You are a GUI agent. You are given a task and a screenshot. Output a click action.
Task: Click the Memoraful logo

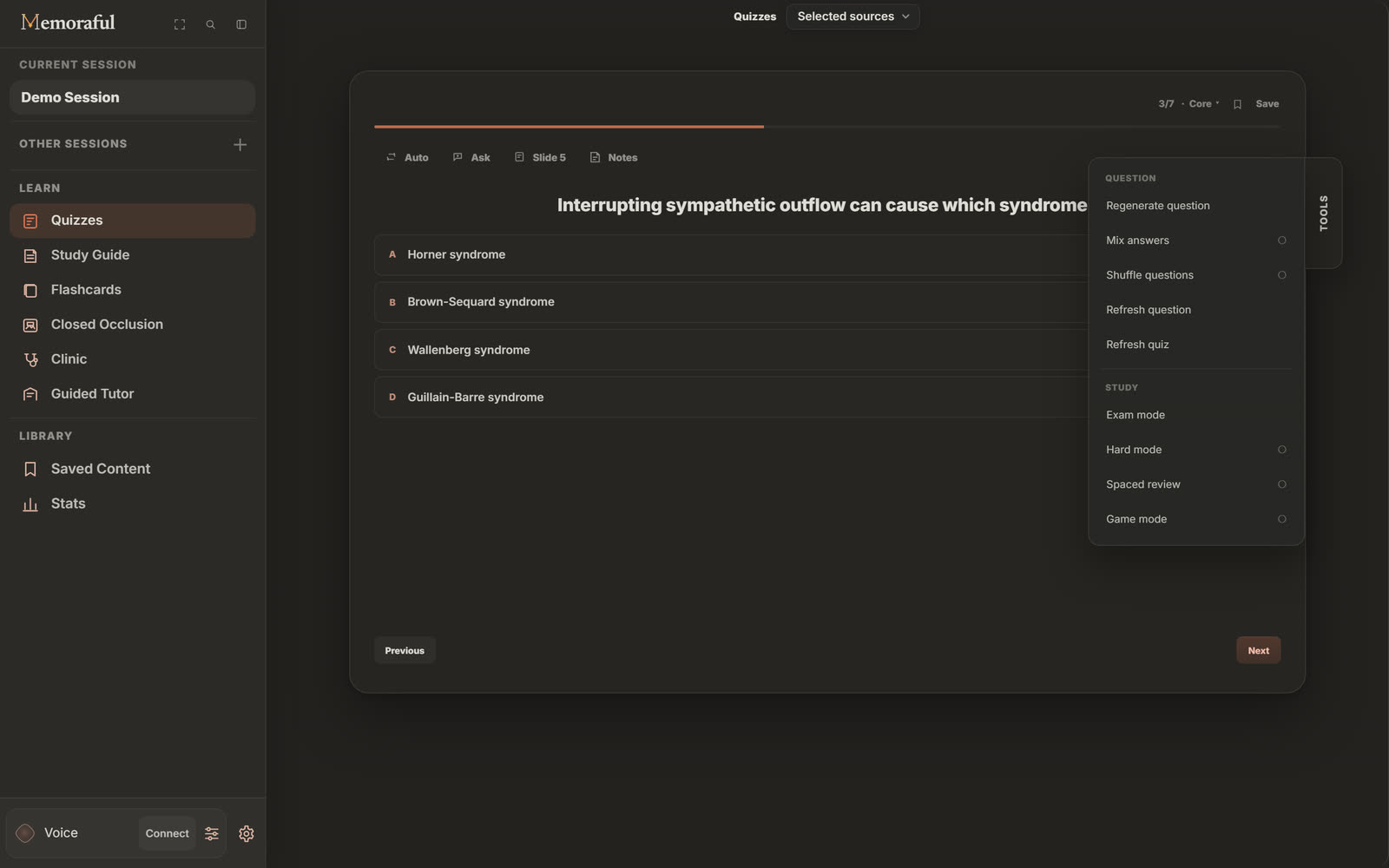(68, 23)
